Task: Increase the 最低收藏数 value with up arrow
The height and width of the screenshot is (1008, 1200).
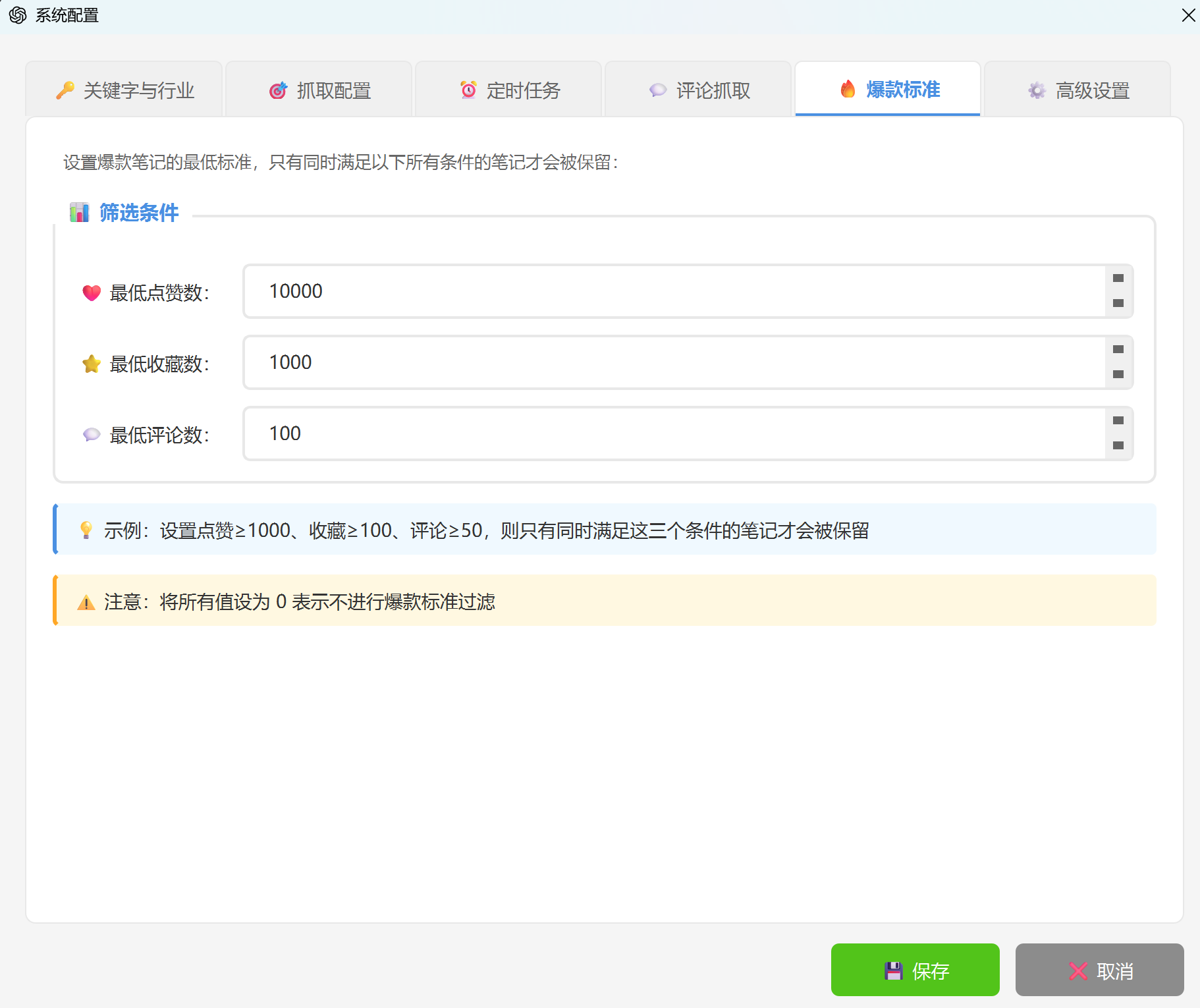Action: point(1118,350)
